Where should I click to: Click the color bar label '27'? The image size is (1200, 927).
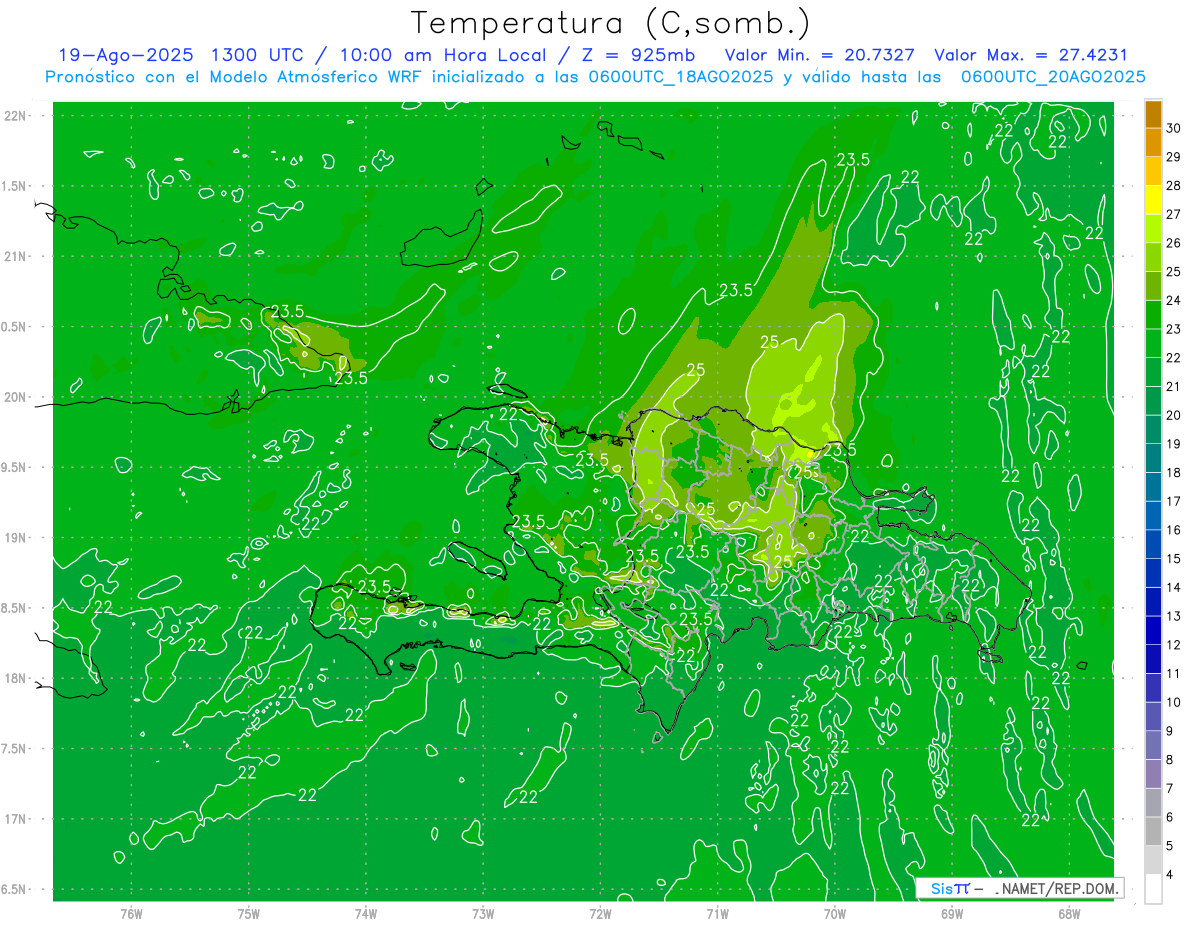pyautogui.click(x=1174, y=215)
